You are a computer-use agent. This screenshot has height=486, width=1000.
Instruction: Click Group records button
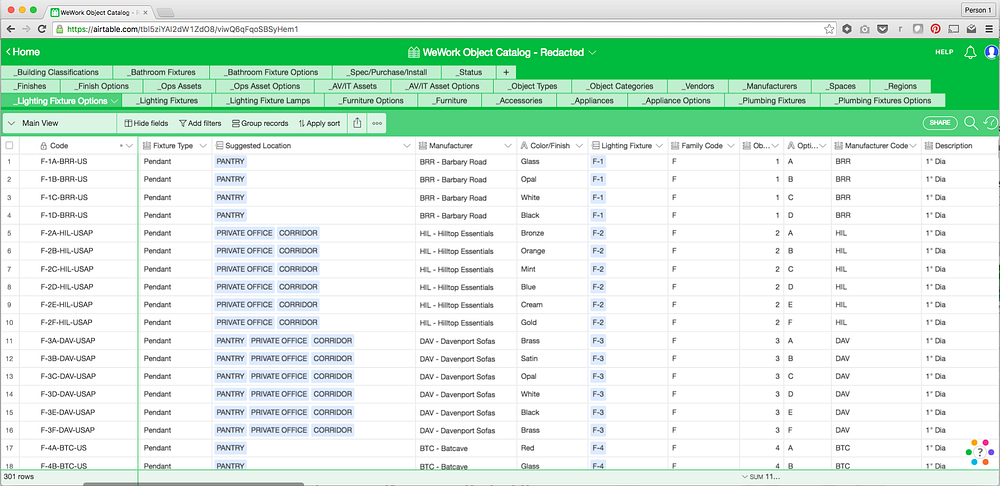click(x=260, y=123)
